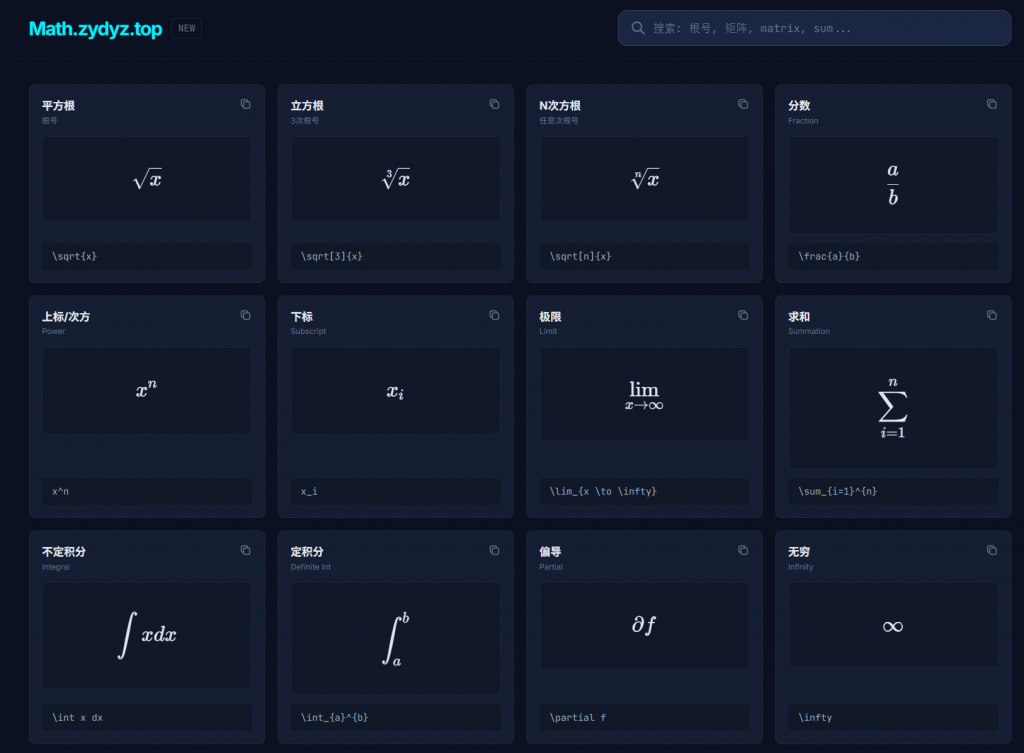This screenshot has width=1024, height=753.
Task: Select the \frac{a}{b} LaTeX code box
Action: pyautogui.click(x=892, y=256)
